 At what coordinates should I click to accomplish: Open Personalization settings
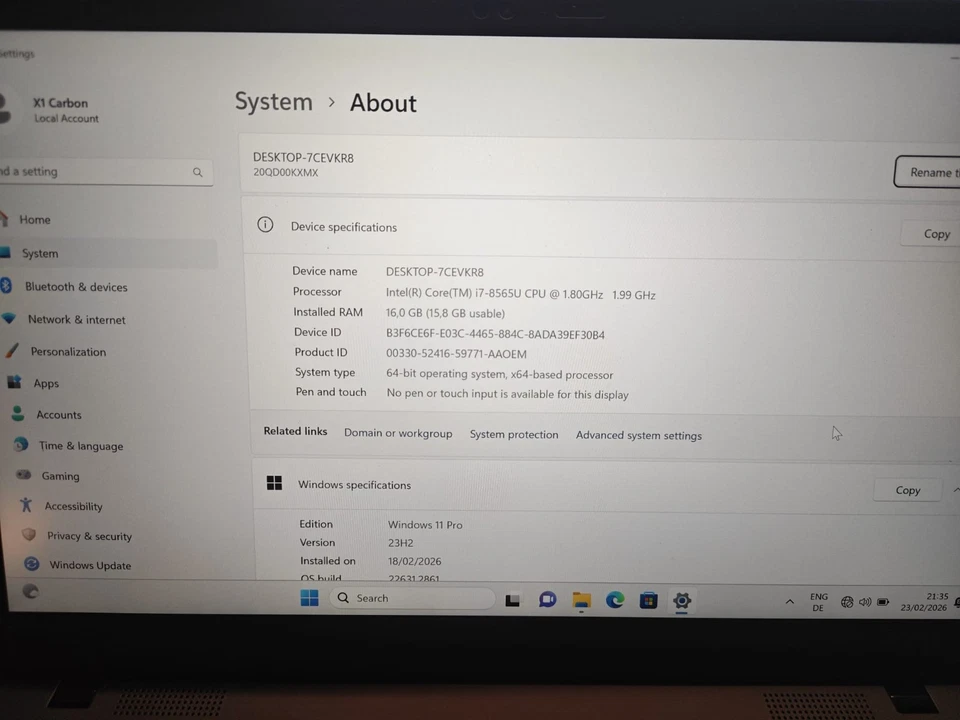click(x=68, y=351)
